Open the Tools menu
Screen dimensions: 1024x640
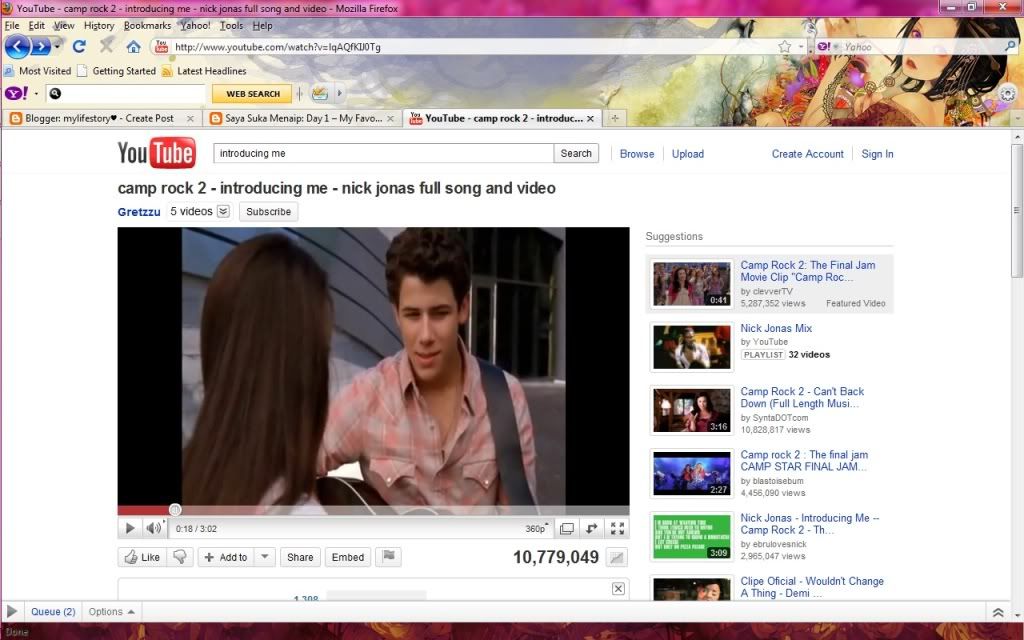(231, 25)
